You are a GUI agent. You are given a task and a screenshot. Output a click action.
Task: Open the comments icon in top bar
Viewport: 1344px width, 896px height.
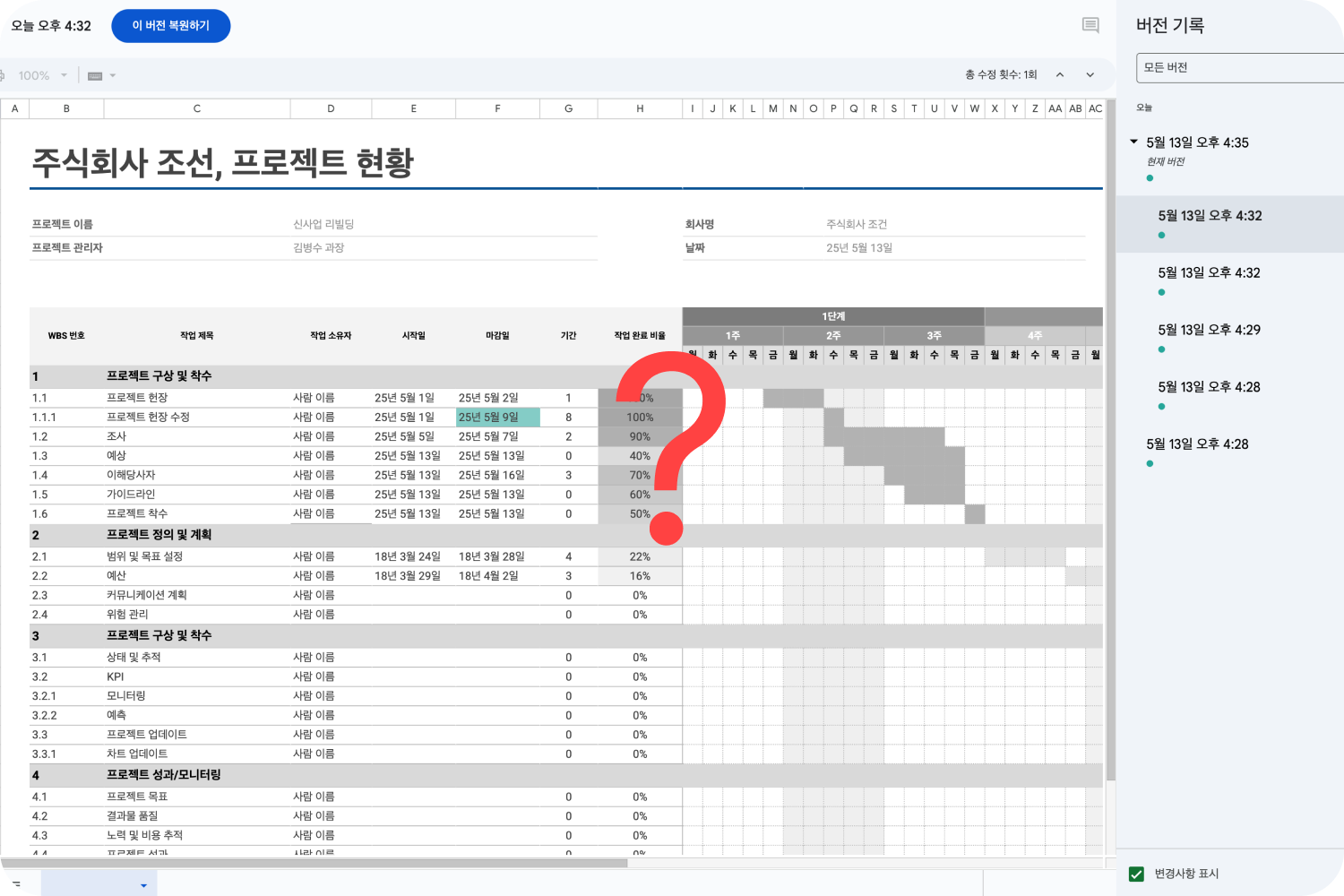(1090, 25)
